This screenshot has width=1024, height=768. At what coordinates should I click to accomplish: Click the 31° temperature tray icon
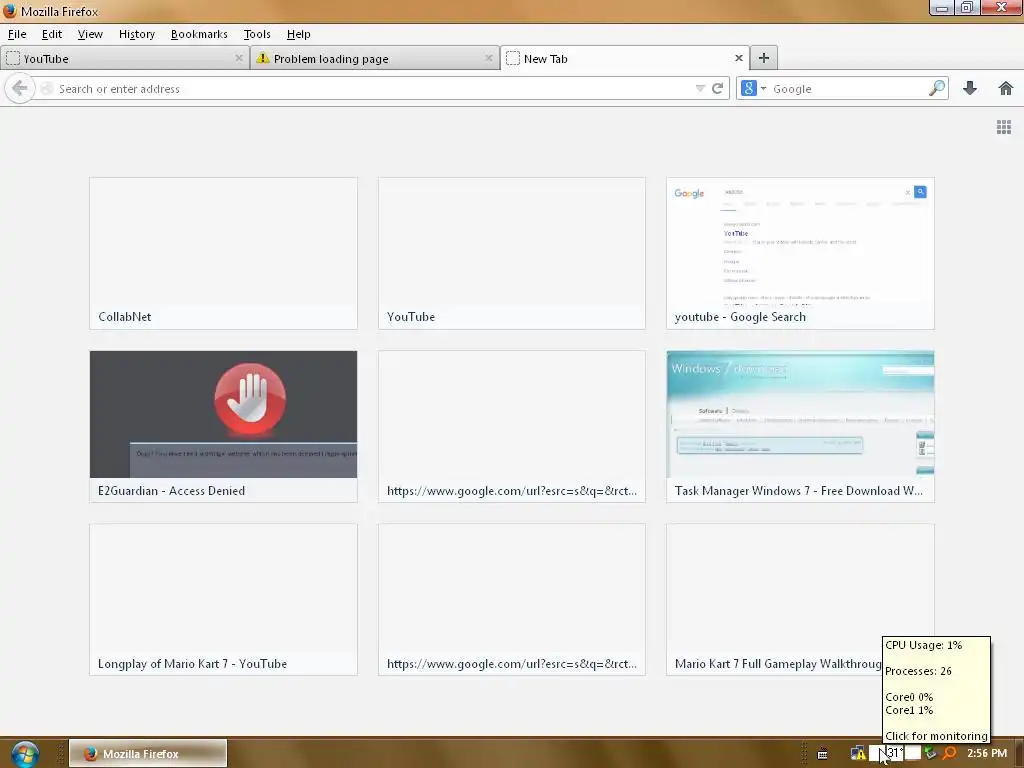(893, 753)
